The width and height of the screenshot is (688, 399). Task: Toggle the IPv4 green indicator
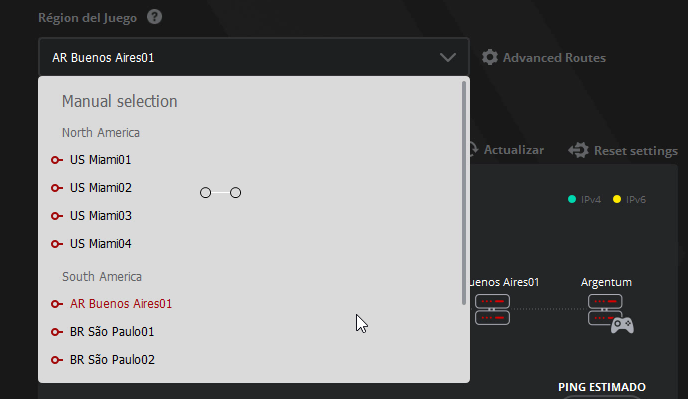tap(572, 199)
